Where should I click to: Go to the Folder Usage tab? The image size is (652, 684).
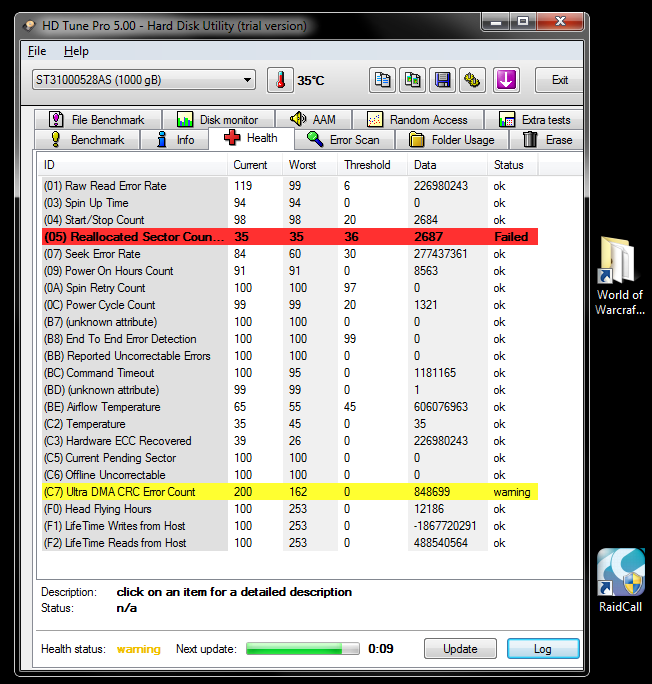[451, 140]
